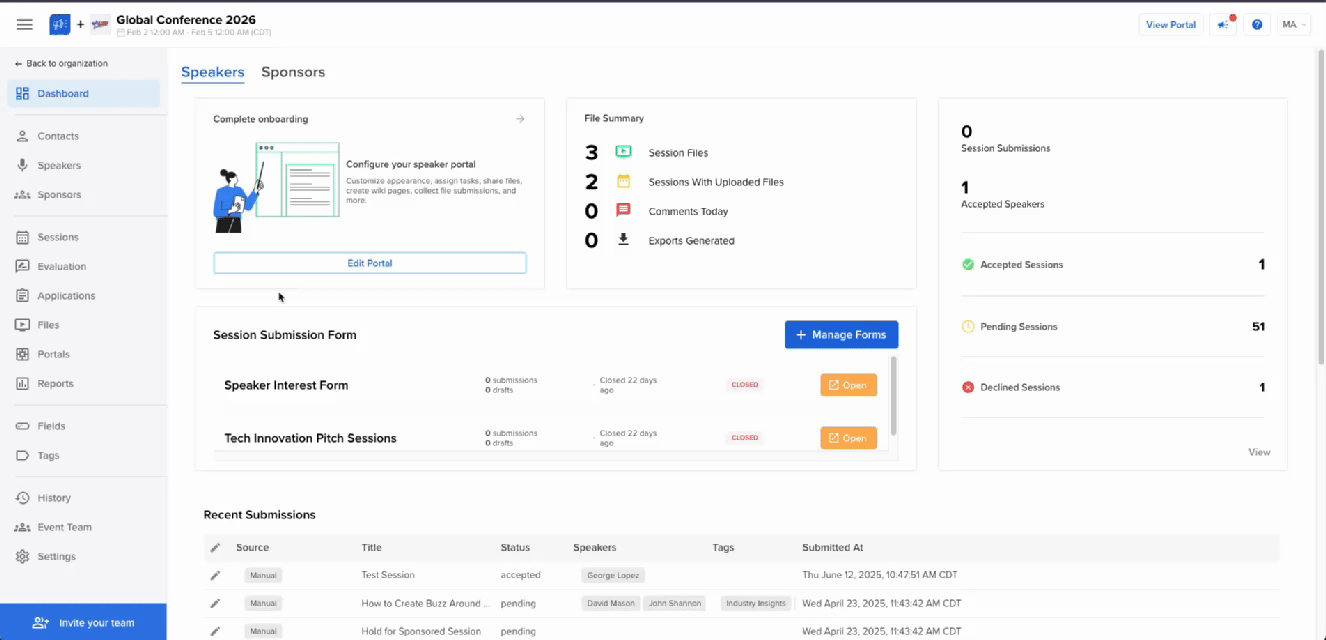Go back to organization link

pos(61,63)
